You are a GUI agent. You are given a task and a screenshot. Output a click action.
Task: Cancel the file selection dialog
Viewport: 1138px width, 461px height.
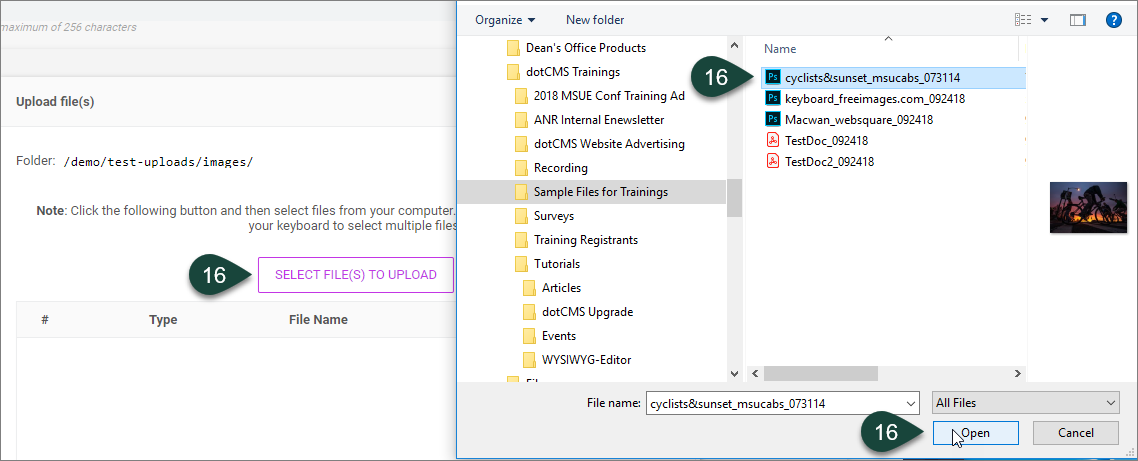[1075, 433]
